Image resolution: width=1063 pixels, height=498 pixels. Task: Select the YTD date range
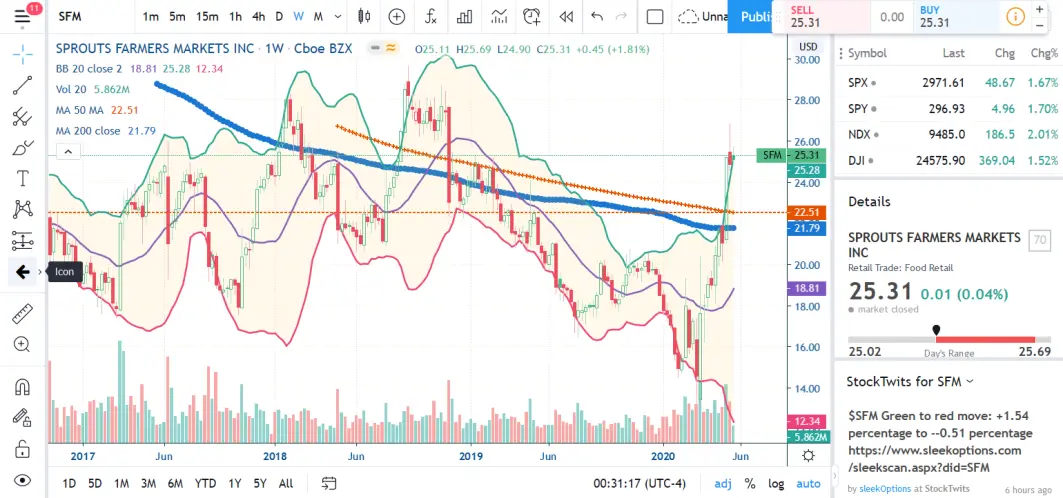[x=205, y=484]
